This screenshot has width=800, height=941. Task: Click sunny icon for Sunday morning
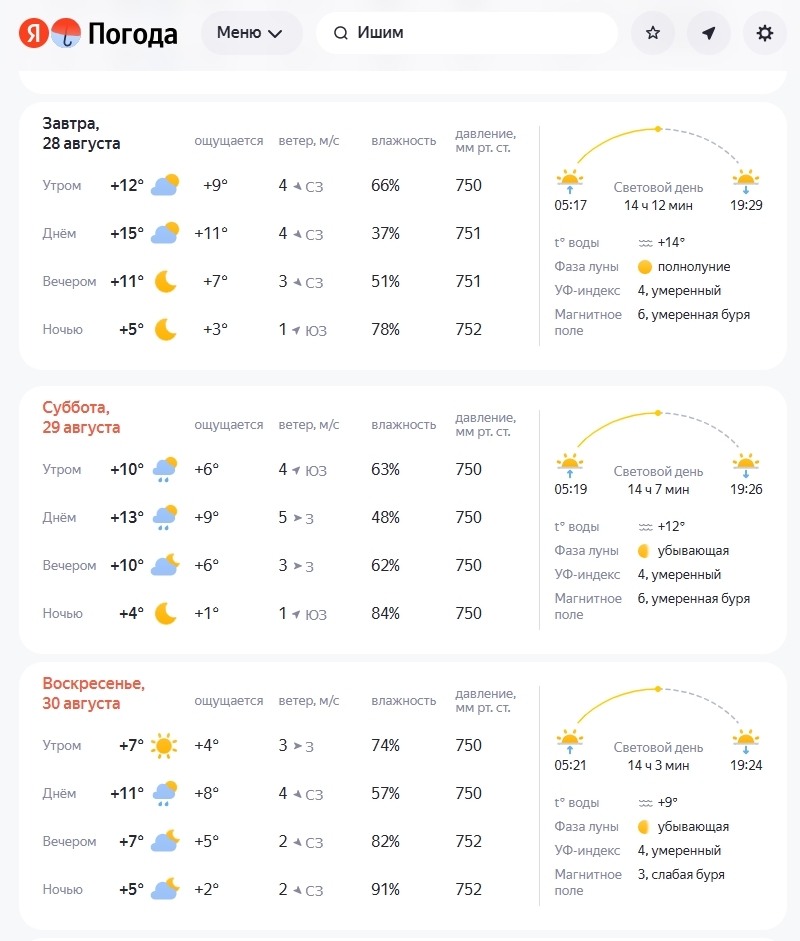click(x=164, y=745)
